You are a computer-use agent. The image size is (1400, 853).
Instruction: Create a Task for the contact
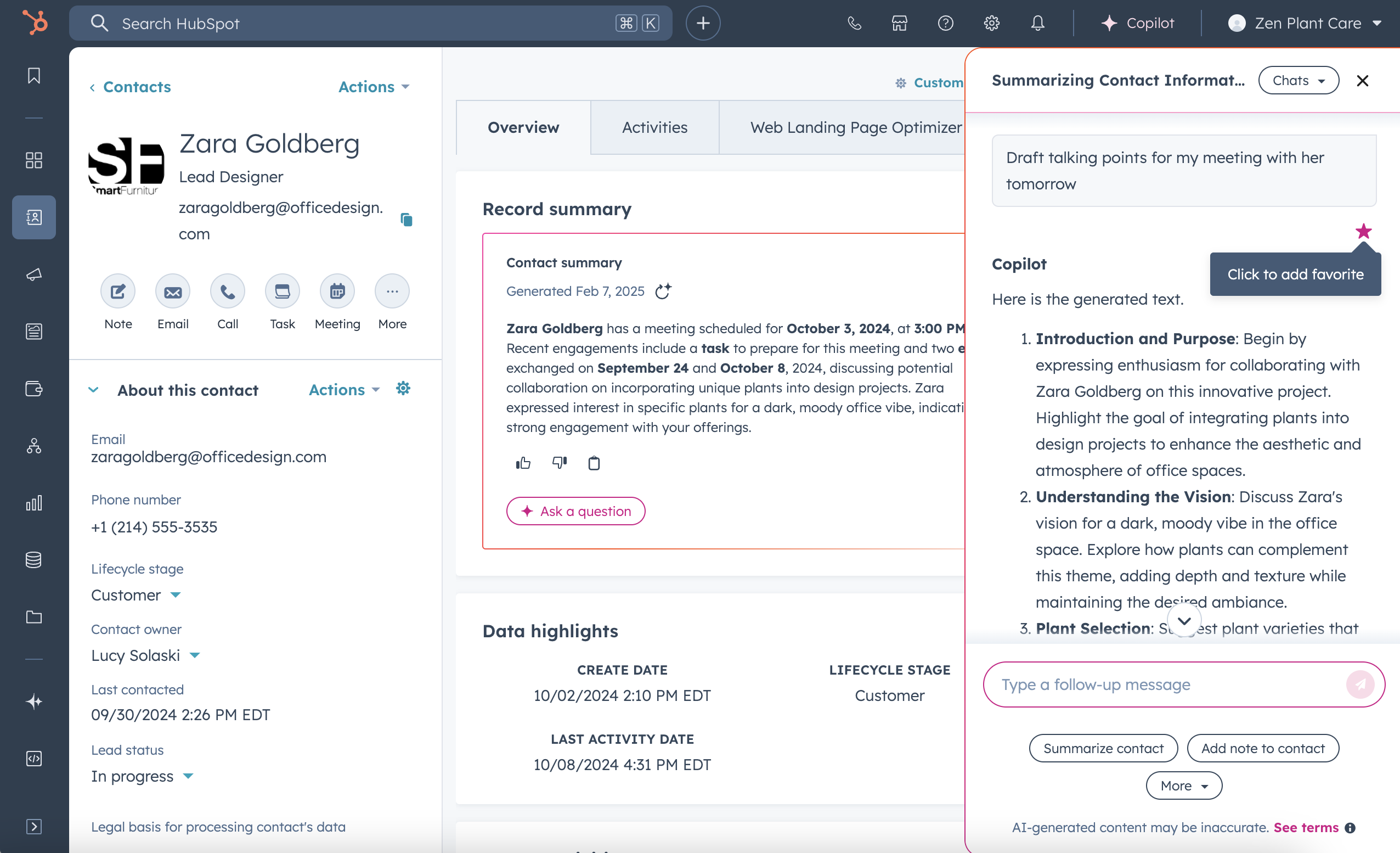(x=283, y=291)
